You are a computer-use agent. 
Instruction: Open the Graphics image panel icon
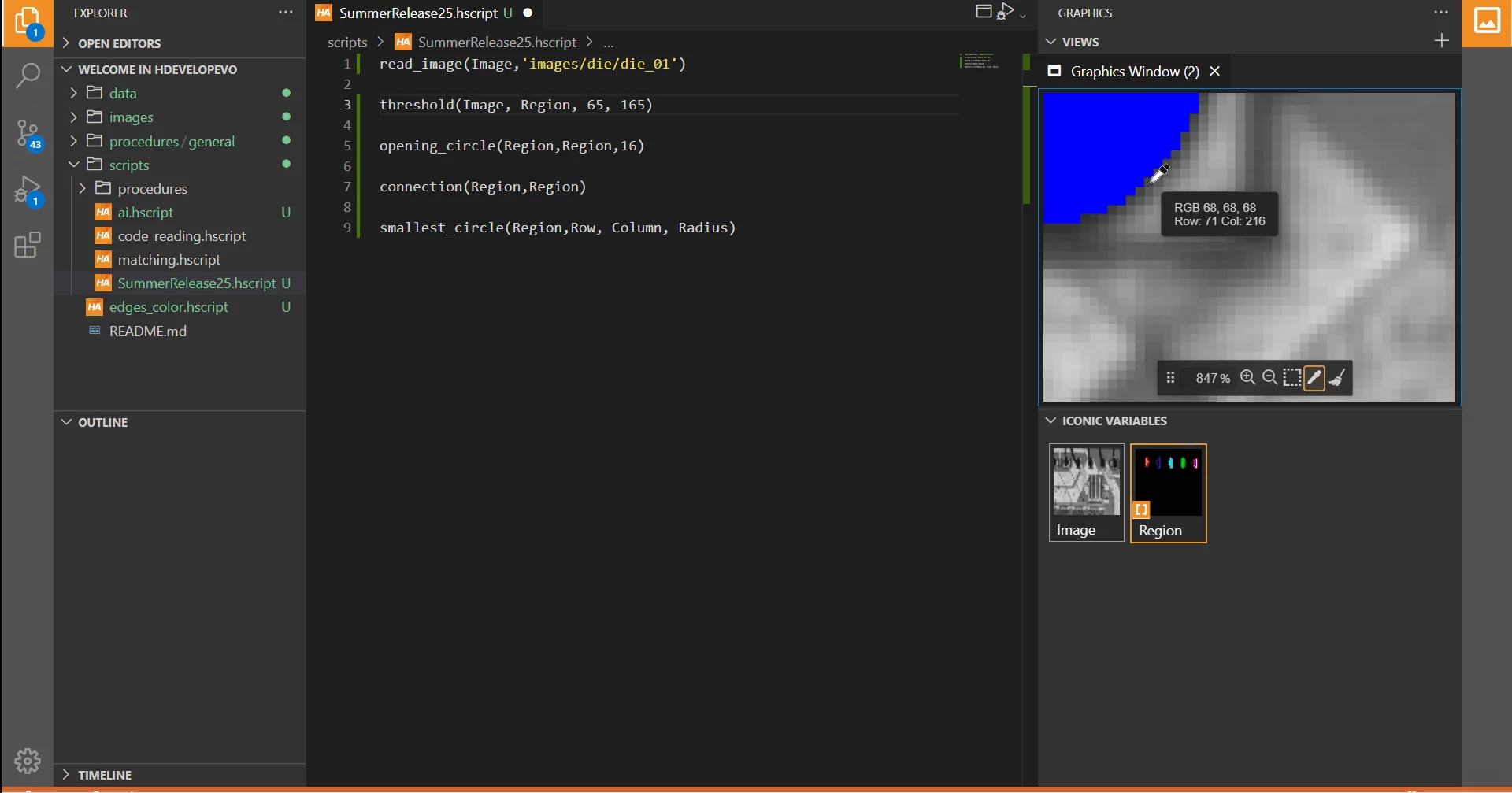click(1486, 21)
